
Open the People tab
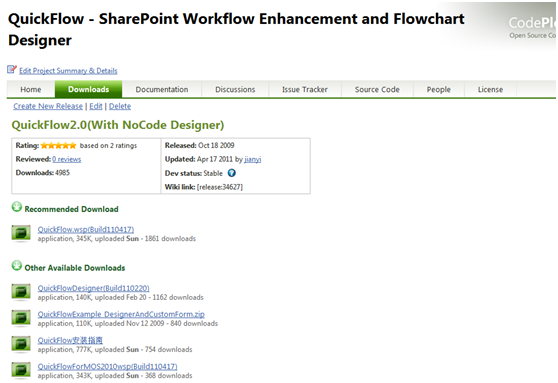tap(439, 89)
